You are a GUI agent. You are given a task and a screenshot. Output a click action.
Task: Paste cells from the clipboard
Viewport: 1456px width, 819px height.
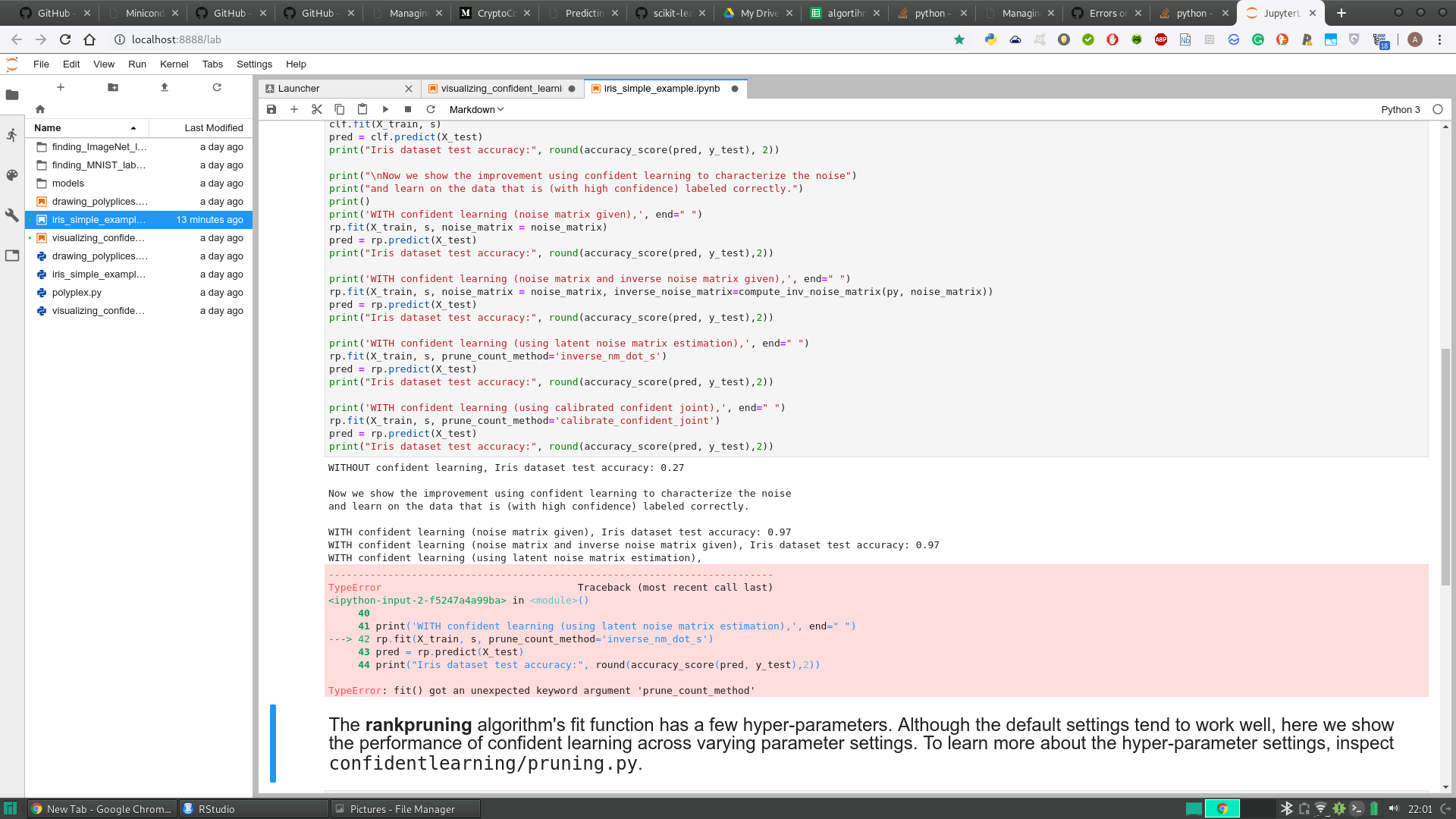[362, 109]
